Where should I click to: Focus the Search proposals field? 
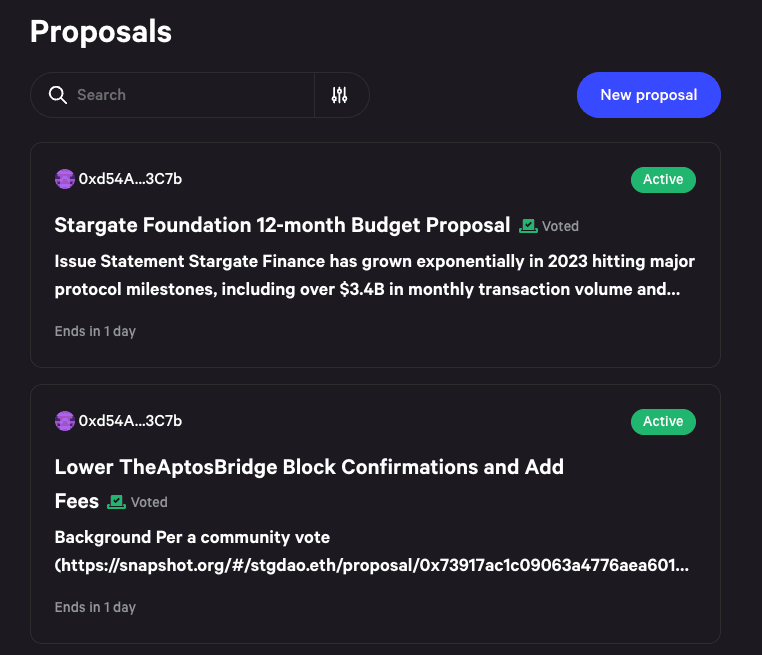coord(194,95)
